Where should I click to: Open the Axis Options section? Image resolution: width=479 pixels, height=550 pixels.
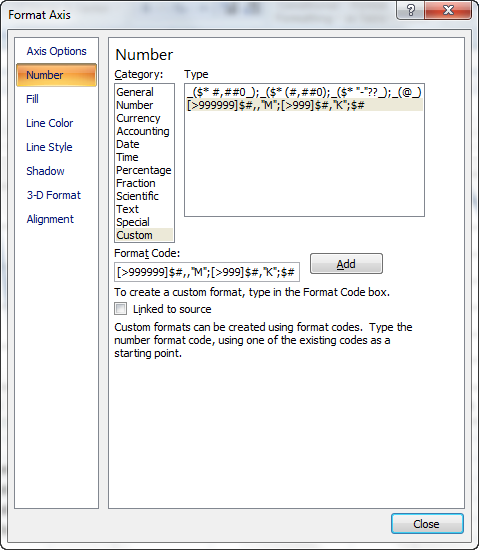[x=56, y=51]
